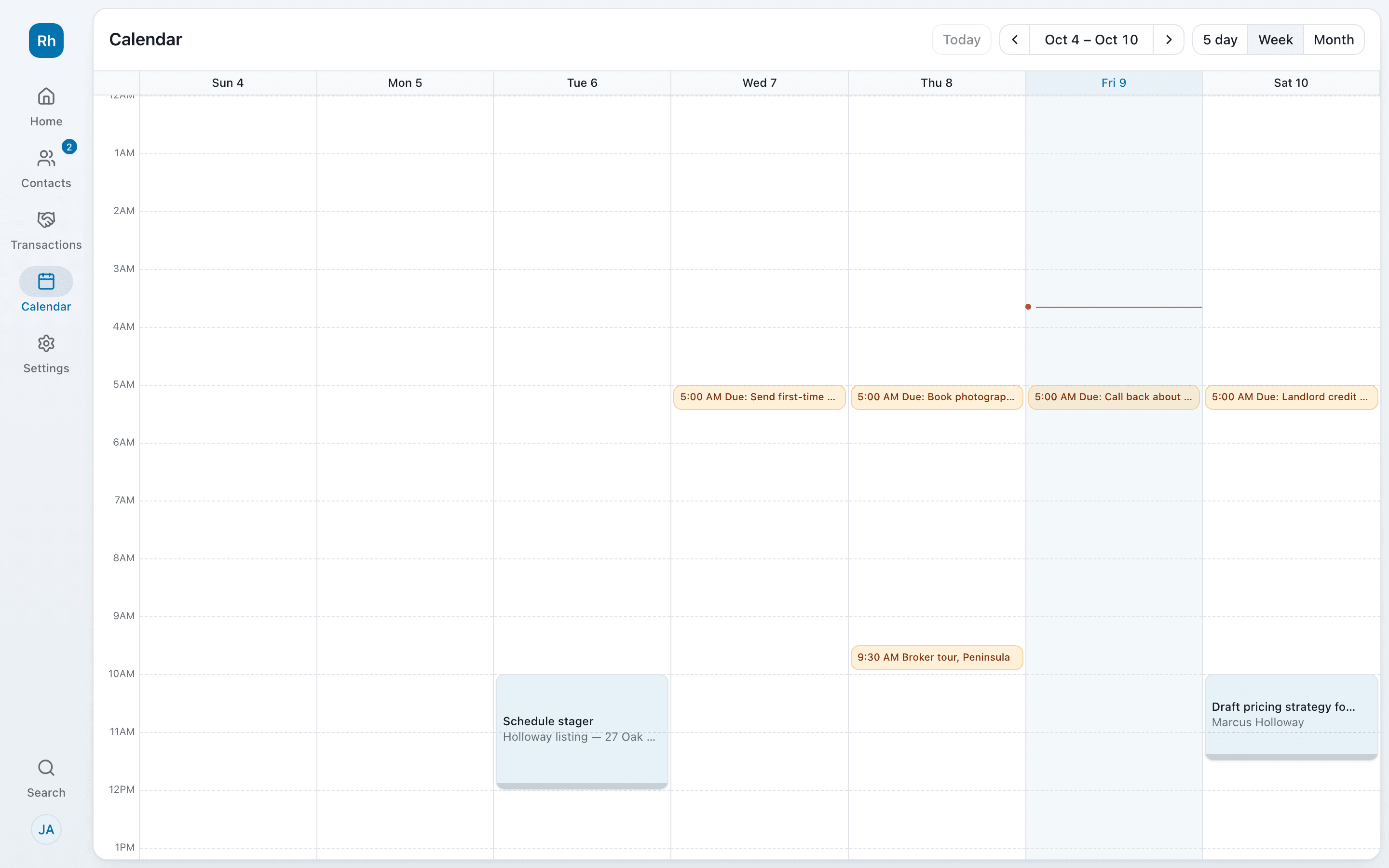The height and width of the screenshot is (868, 1389).
Task: Switch to Week view
Action: 1275,40
